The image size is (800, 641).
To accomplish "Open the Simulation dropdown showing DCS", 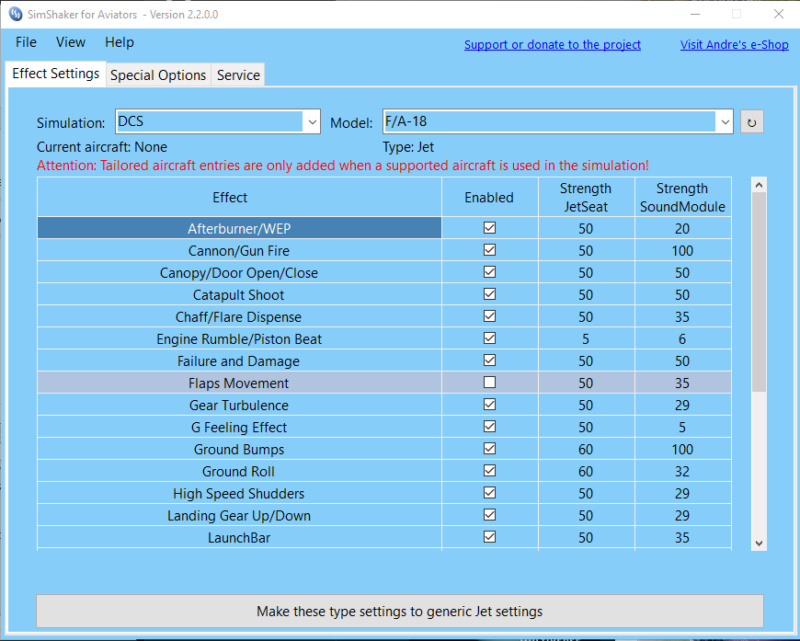I will [x=218, y=122].
